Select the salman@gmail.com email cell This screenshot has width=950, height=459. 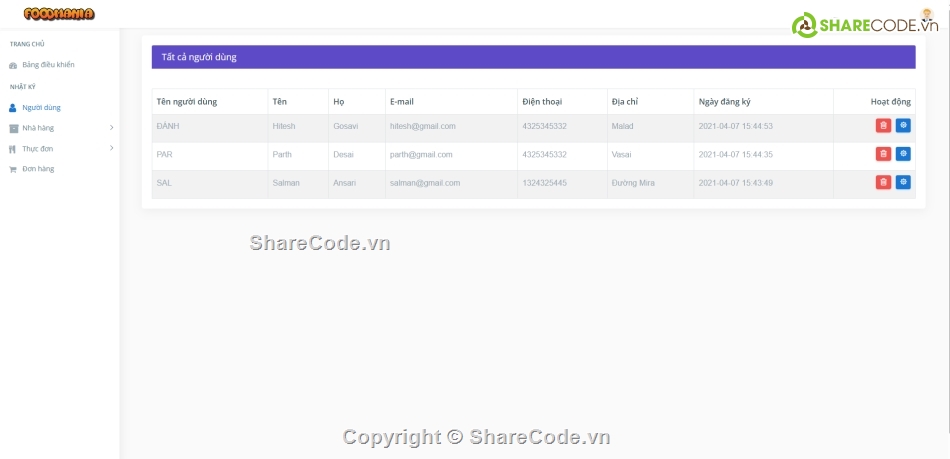(x=424, y=183)
